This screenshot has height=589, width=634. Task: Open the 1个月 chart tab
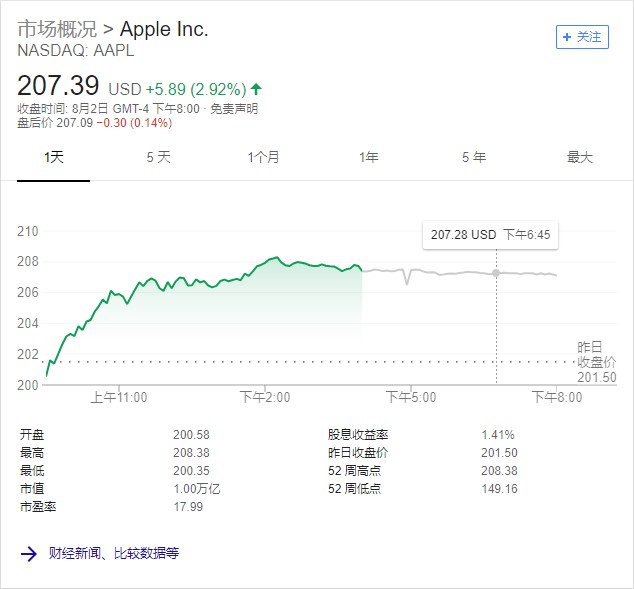(x=264, y=157)
